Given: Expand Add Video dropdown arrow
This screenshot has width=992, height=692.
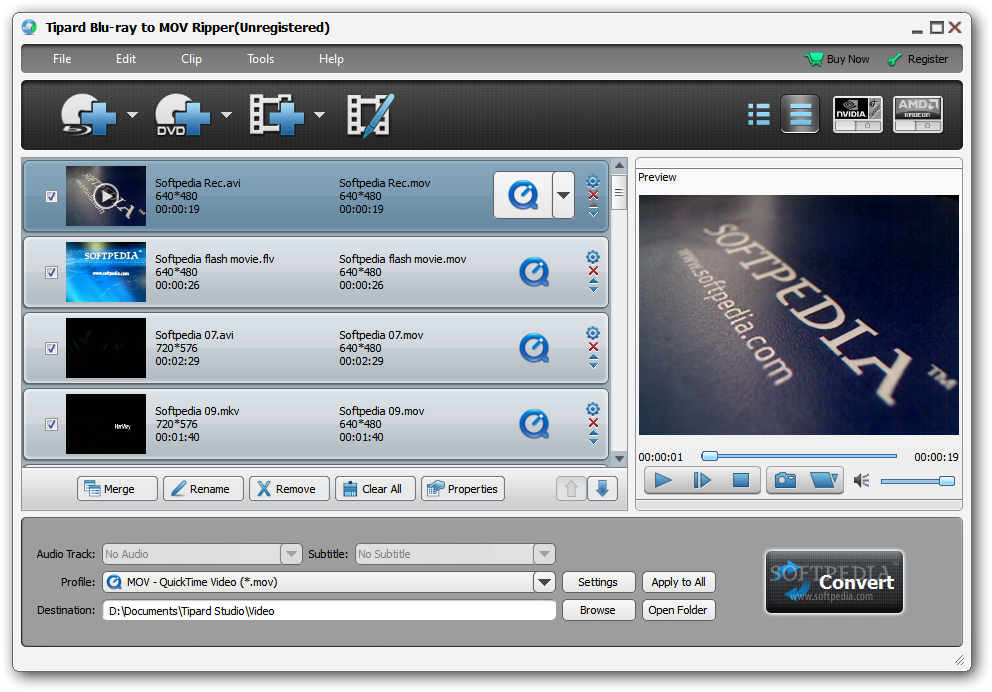Looking at the screenshot, I should coord(319,115).
